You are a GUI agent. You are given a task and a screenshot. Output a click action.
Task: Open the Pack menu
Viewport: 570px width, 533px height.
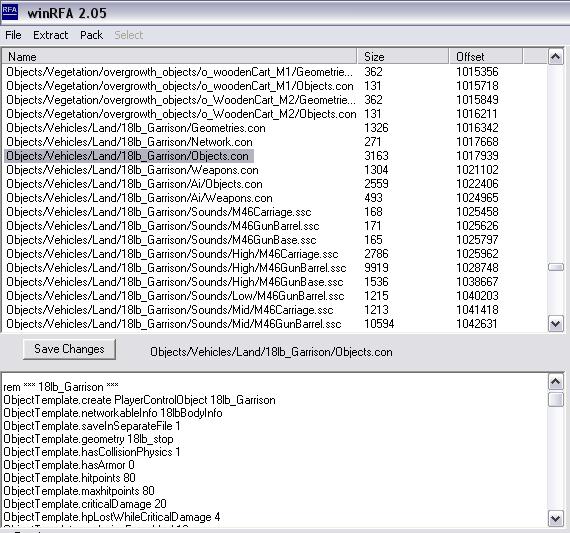91,35
